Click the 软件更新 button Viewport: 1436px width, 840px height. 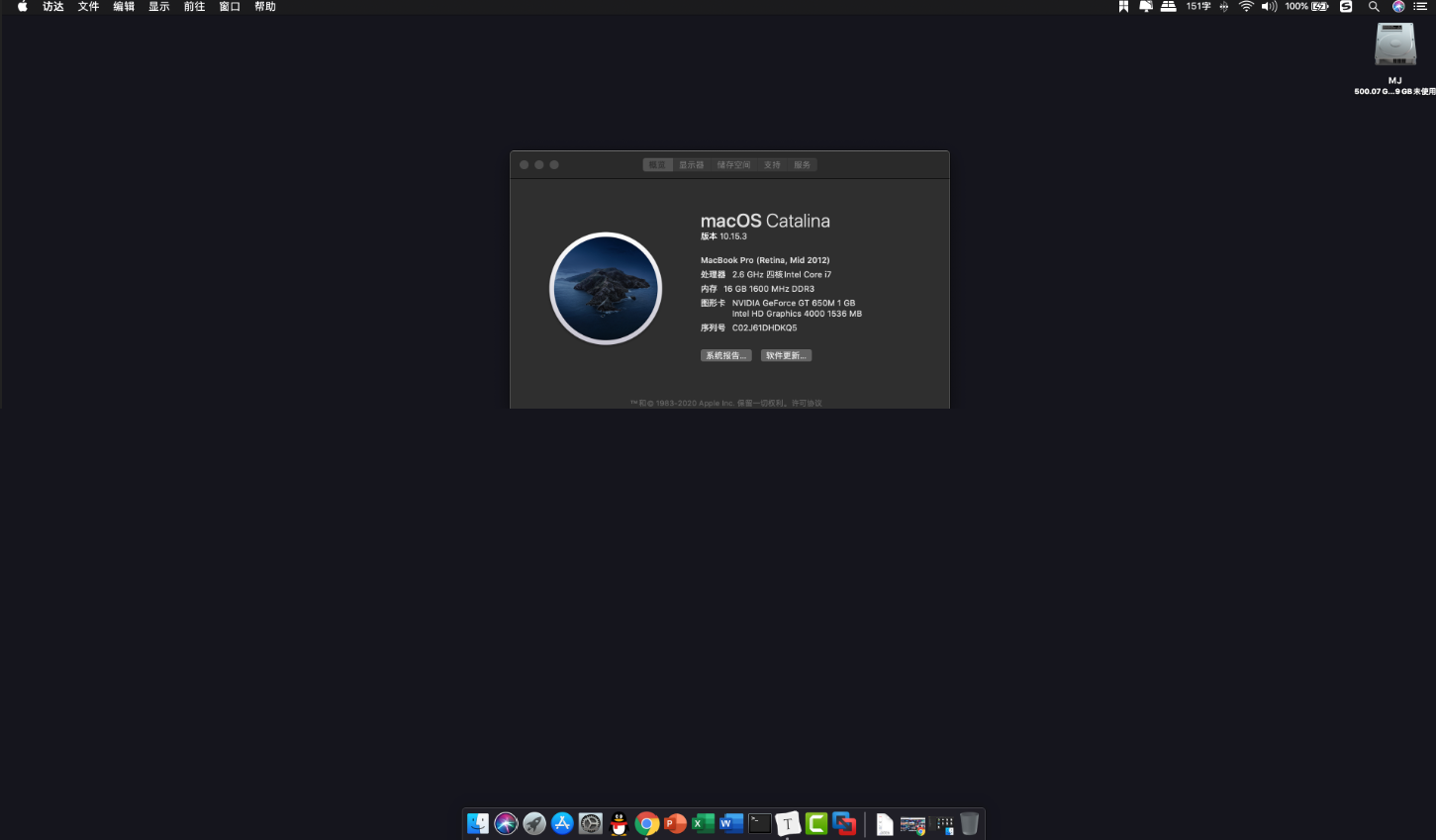click(786, 356)
